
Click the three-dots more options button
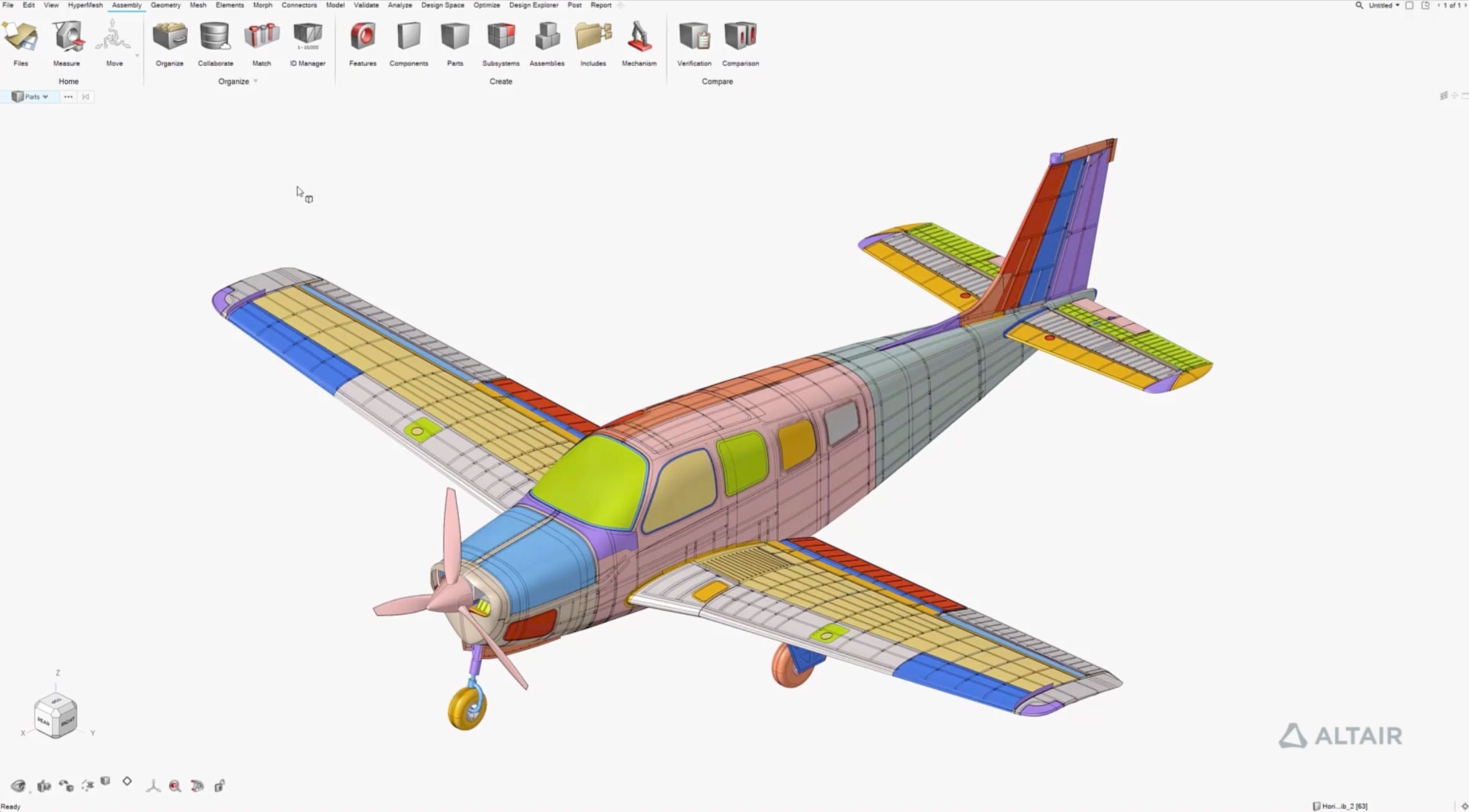[68, 97]
